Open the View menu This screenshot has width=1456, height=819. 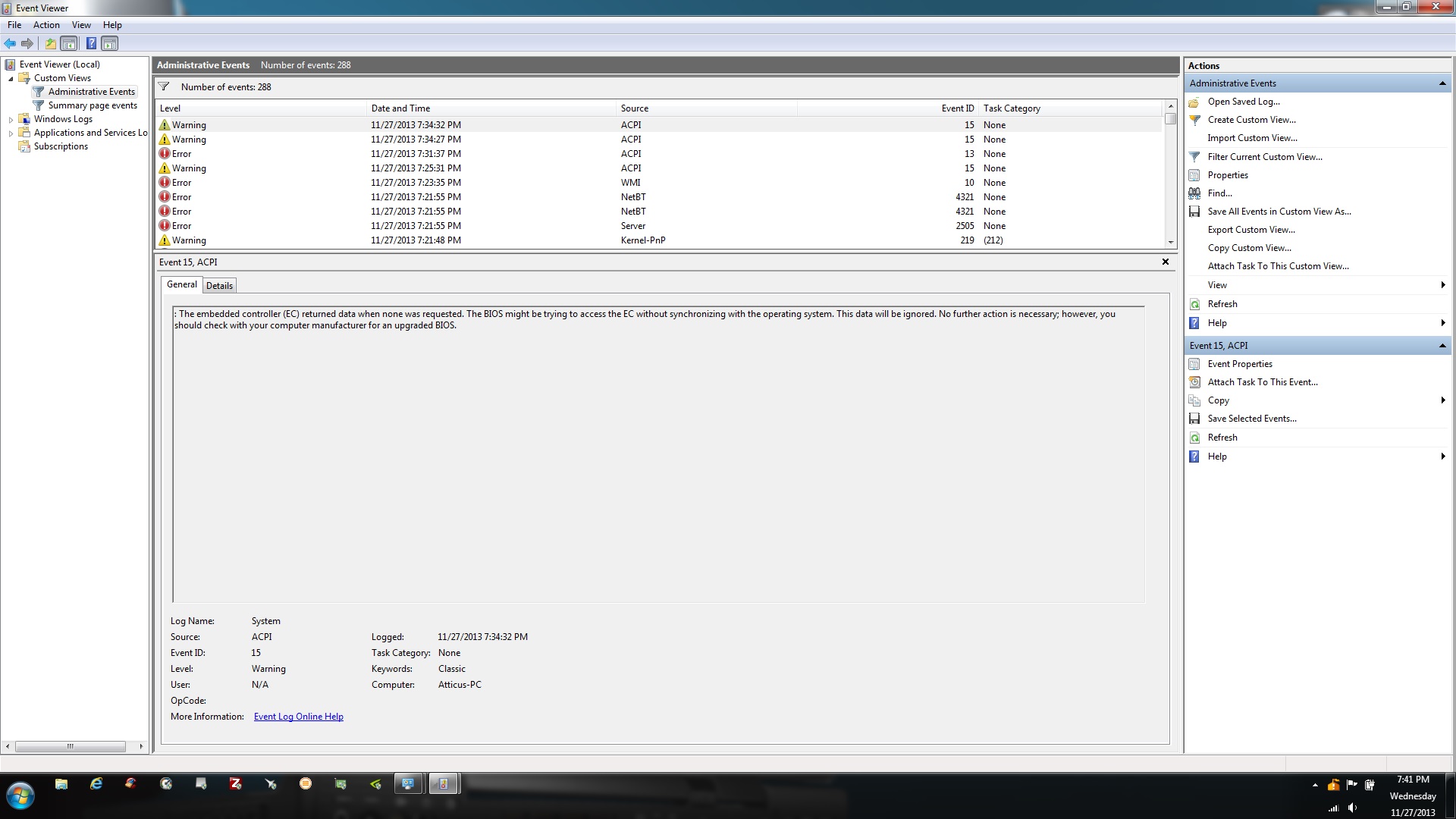click(81, 25)
